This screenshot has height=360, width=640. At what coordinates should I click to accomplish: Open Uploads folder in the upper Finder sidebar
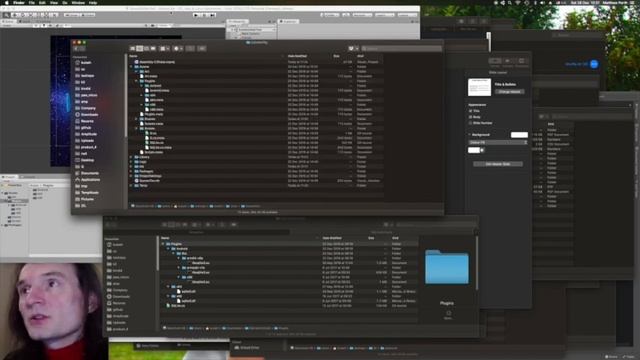[x=84, y=141]
